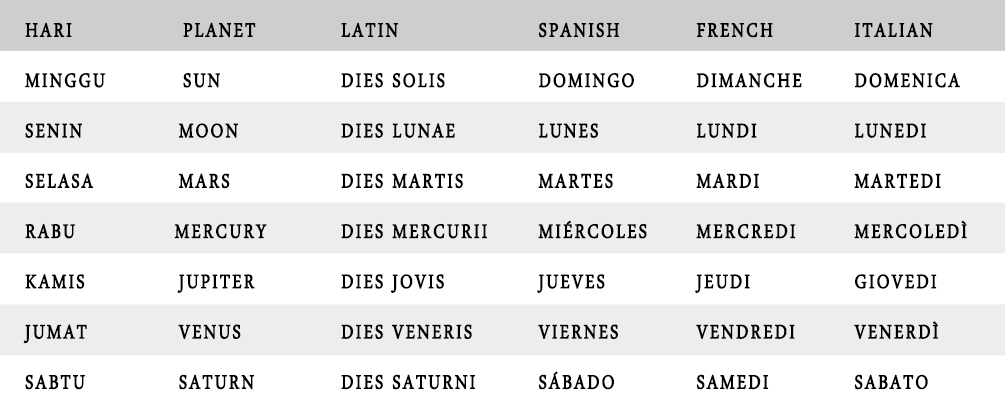Select the MIÉRCOLES cell

tap(593, 231)
